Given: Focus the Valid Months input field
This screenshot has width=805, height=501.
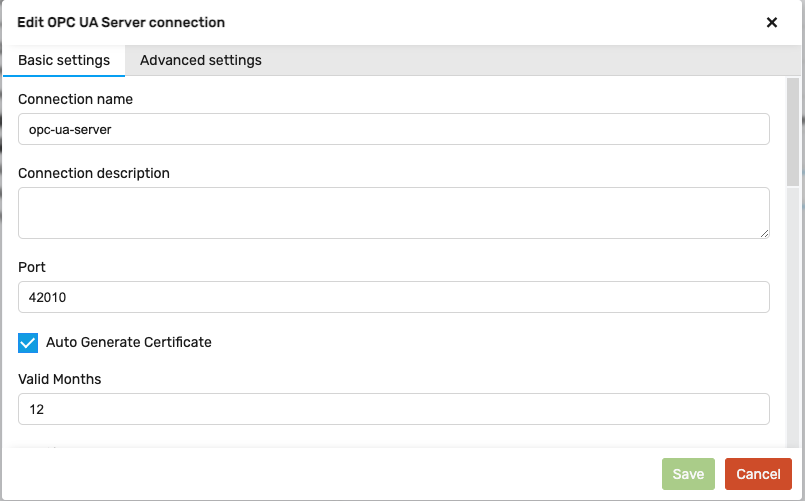Looking at the screenshot, I should coord(394,409).
